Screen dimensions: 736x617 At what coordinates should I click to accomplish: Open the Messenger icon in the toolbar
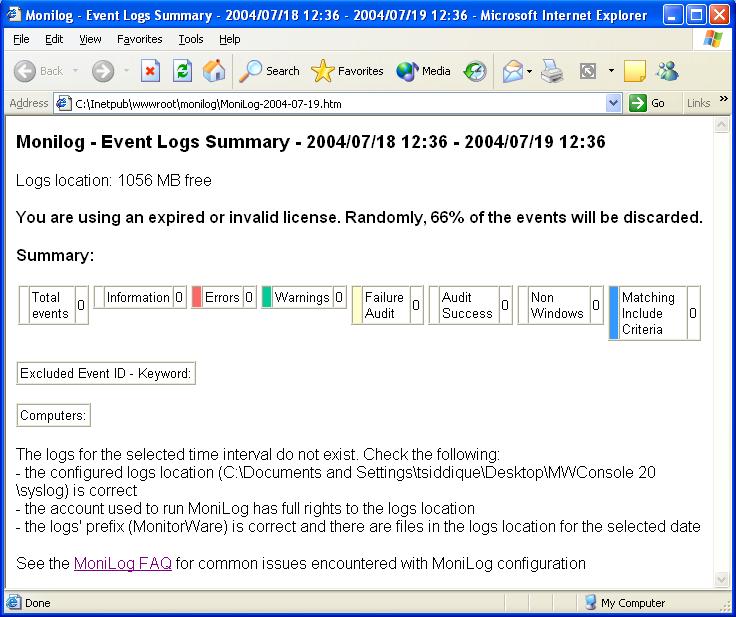667,71
